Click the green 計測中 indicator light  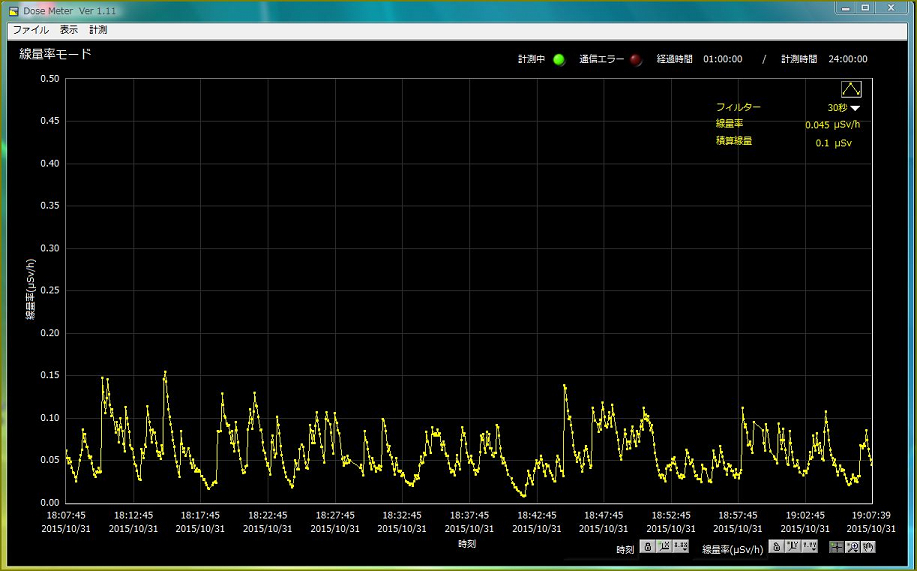(559, 59)
